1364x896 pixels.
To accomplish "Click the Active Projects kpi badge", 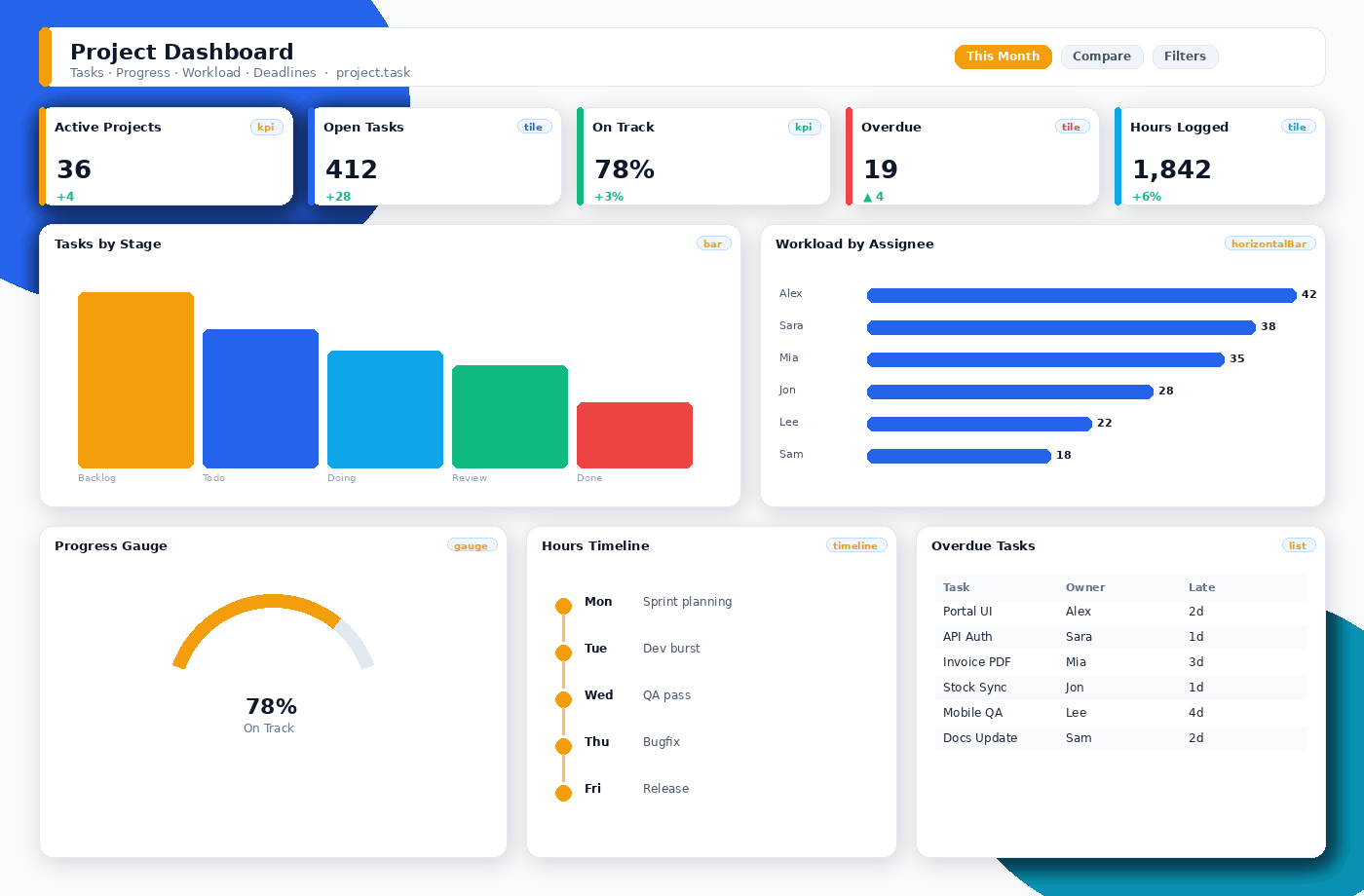I will click(266, 127).
